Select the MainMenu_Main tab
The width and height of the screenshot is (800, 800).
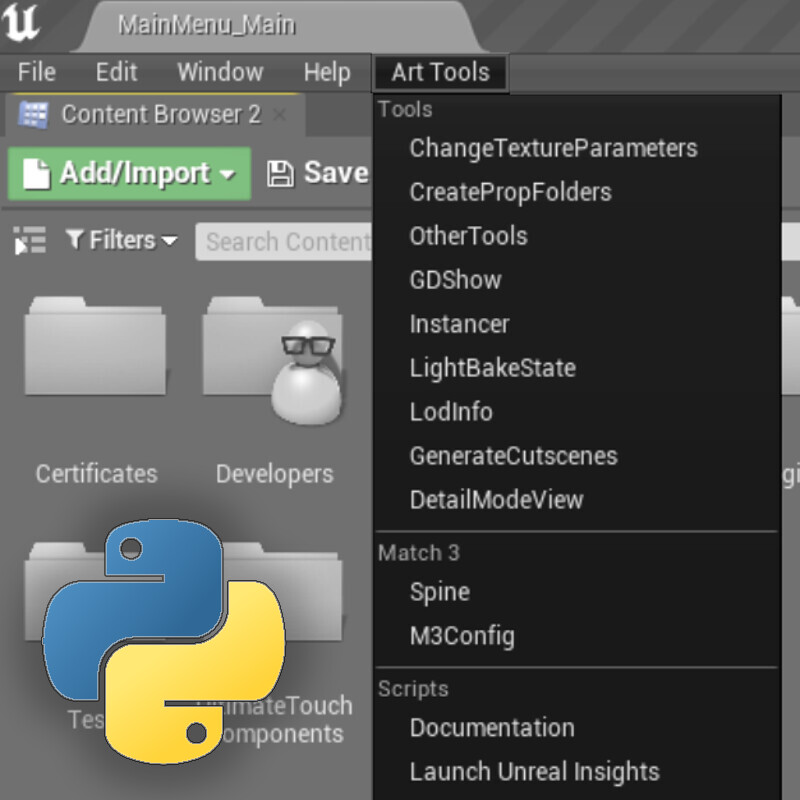coord(204,25)
